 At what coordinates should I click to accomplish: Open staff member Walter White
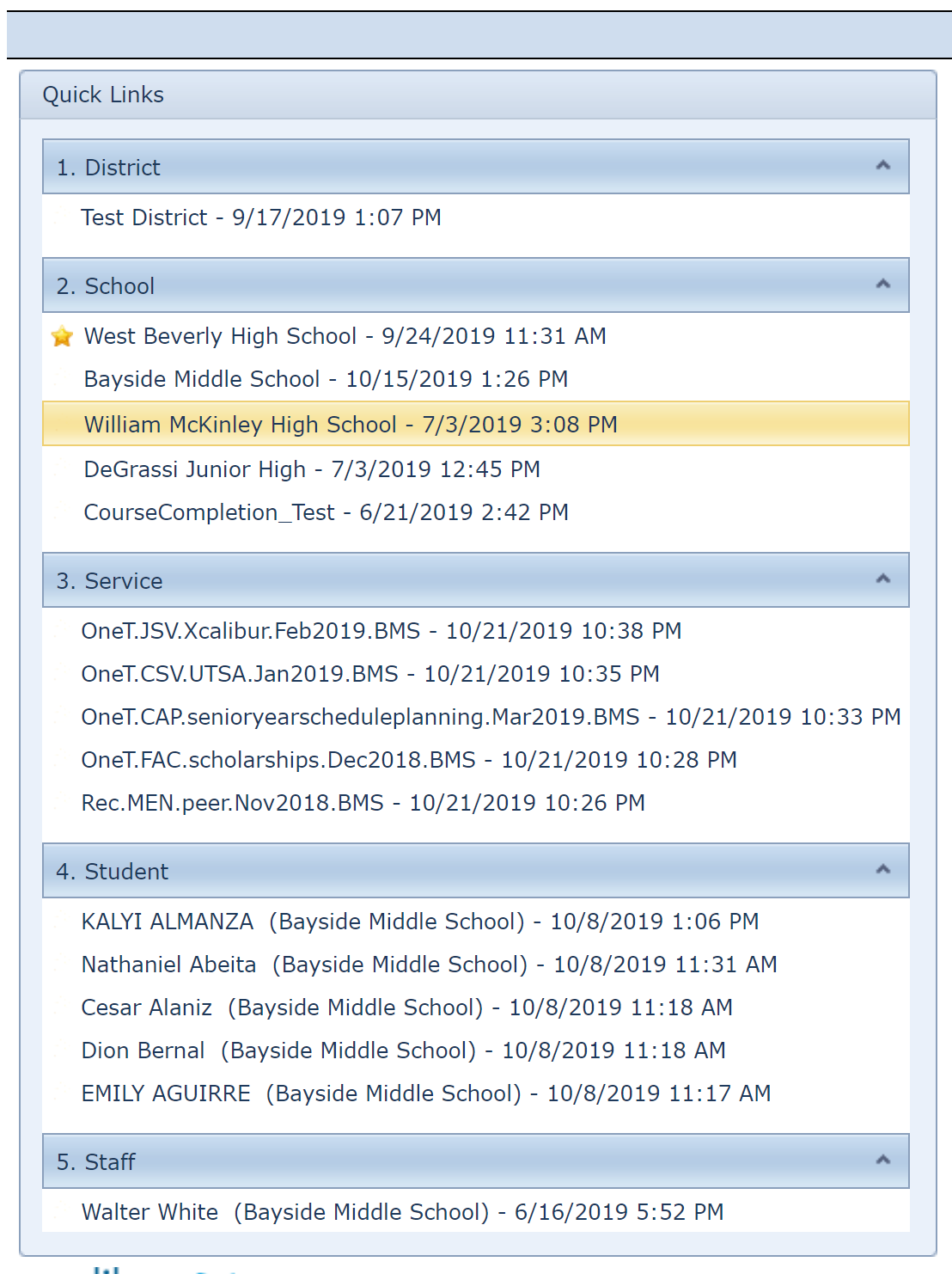pyautogui.click(x=403, y=1212)
